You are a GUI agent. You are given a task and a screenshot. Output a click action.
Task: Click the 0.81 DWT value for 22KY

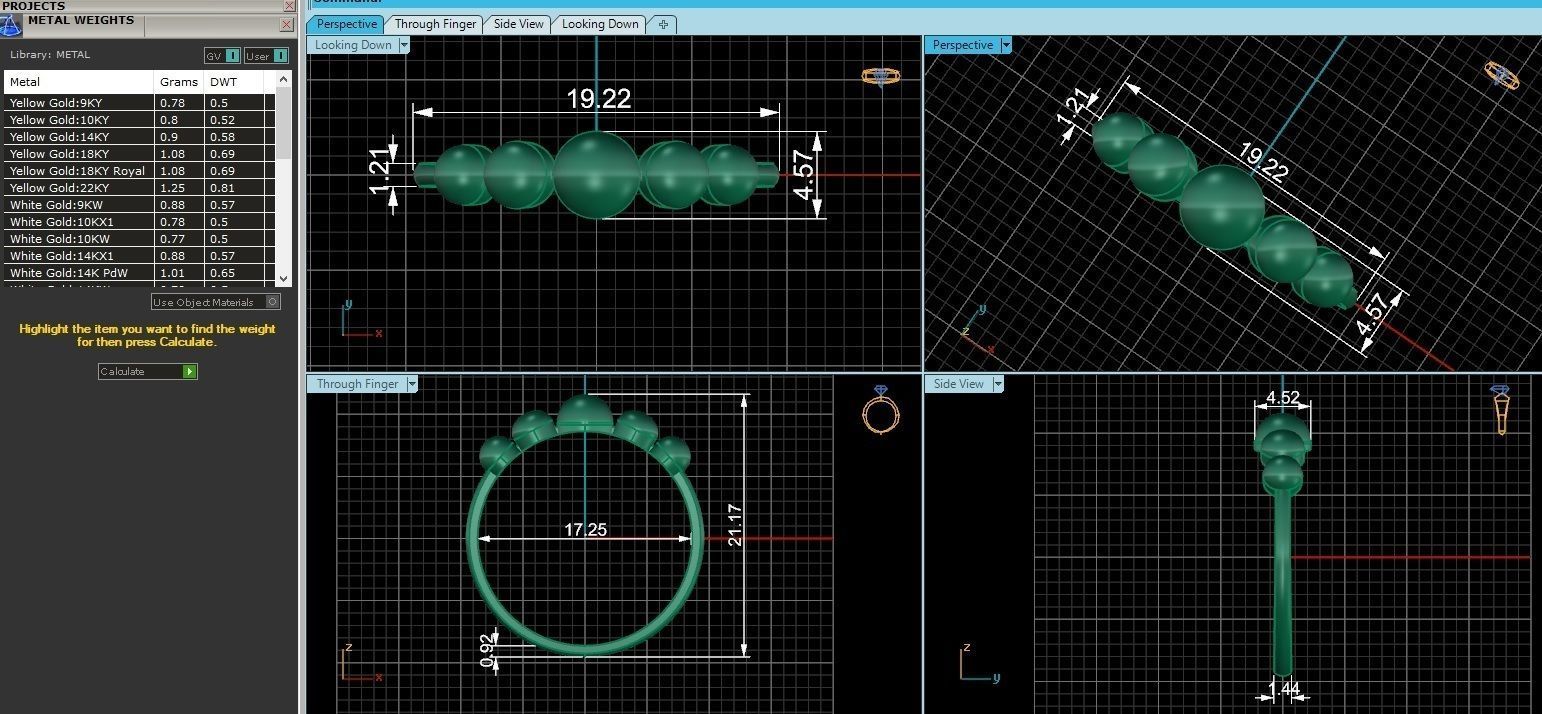point(223,188)
